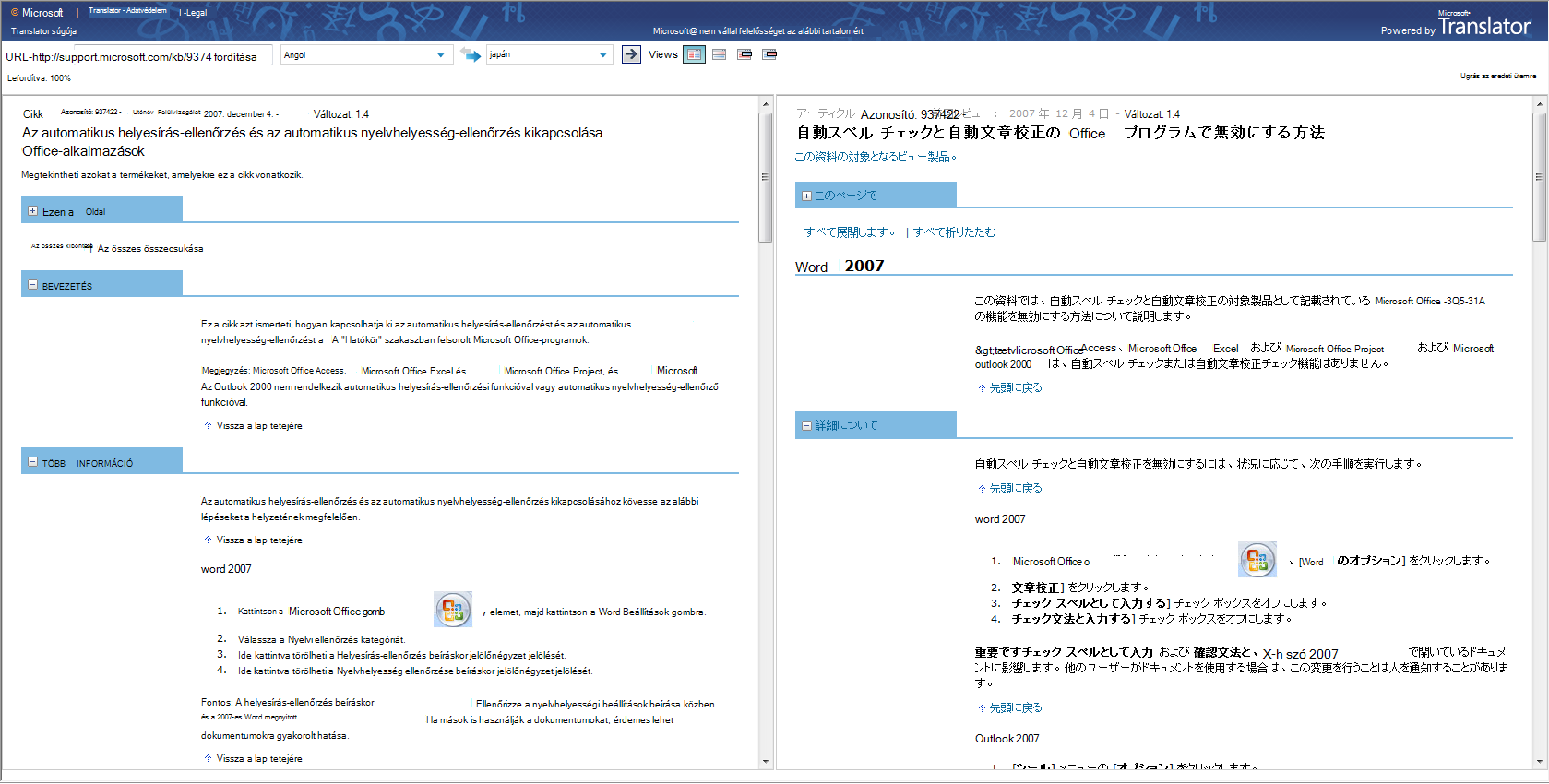Click Office button image in Japanese pane
Image resolution: width=1549 pixels, height=784 pixels.
pos(1257,560)
